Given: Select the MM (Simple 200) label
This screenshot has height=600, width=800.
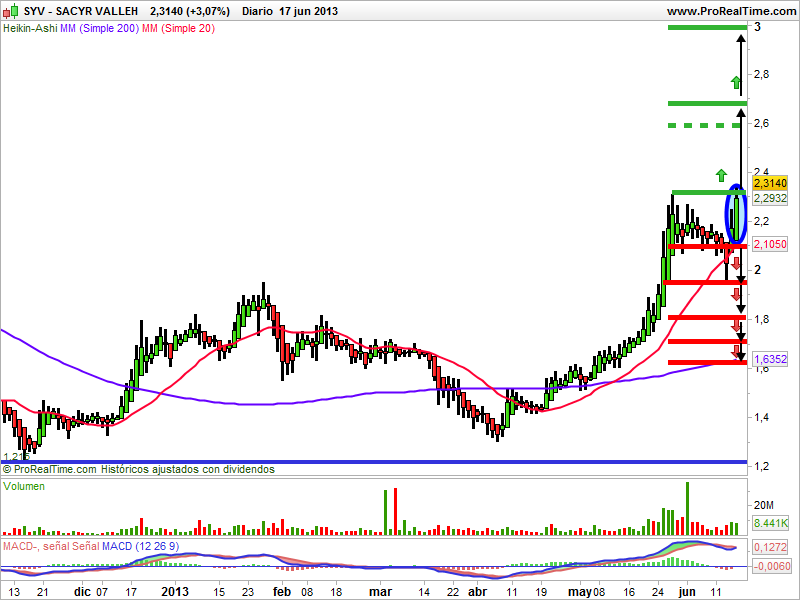Looking at the screenshot, I should click(x=99, y=29).
